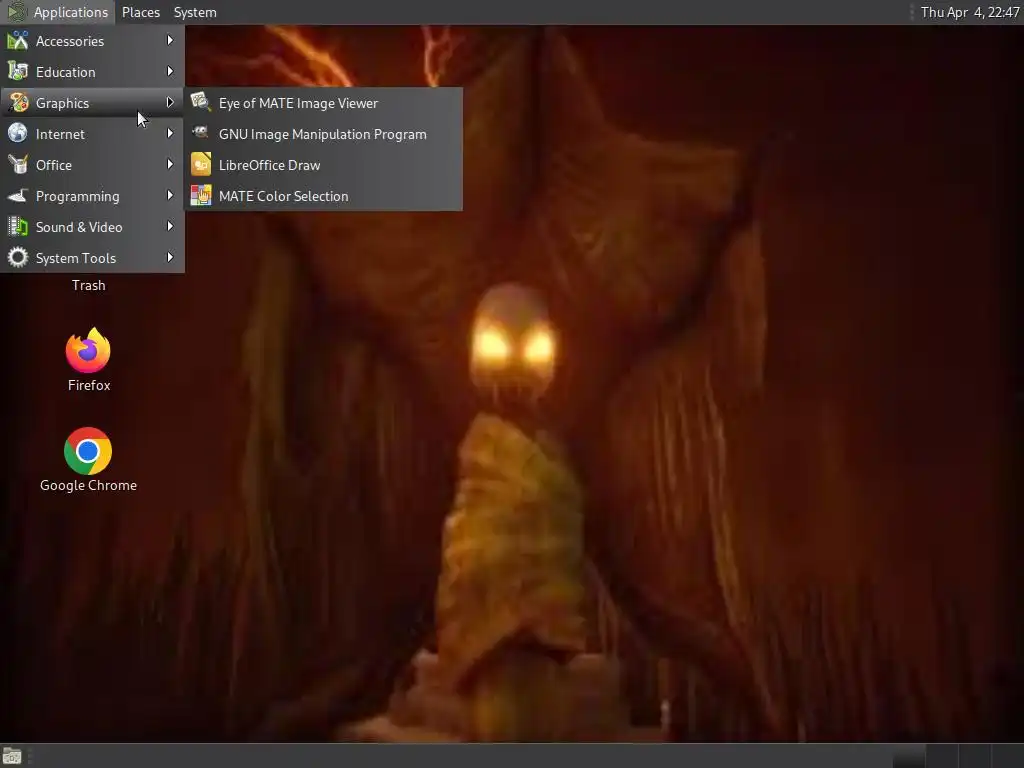
Task: Open the Internet menu entry
Action: (x=92, y=133)
